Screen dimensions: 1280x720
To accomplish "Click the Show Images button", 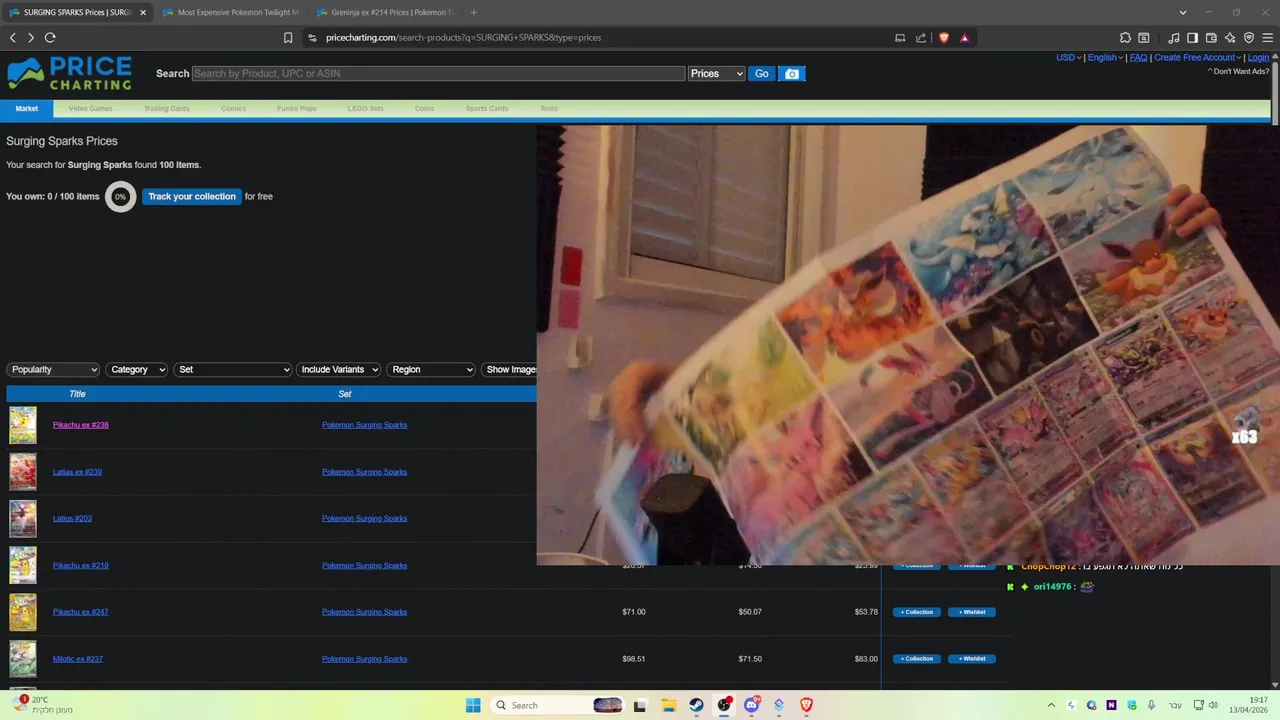I will click(x=509, y=370).
